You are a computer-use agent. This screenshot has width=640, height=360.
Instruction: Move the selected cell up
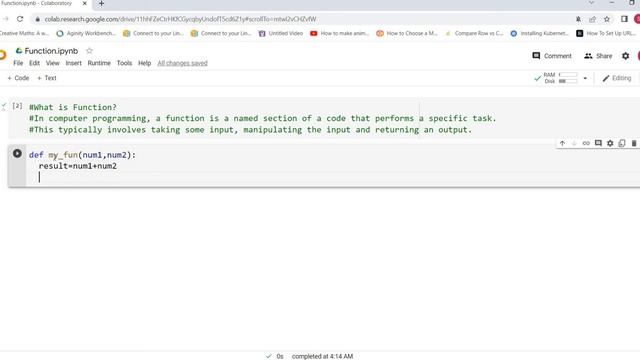(x=562, y=143)
